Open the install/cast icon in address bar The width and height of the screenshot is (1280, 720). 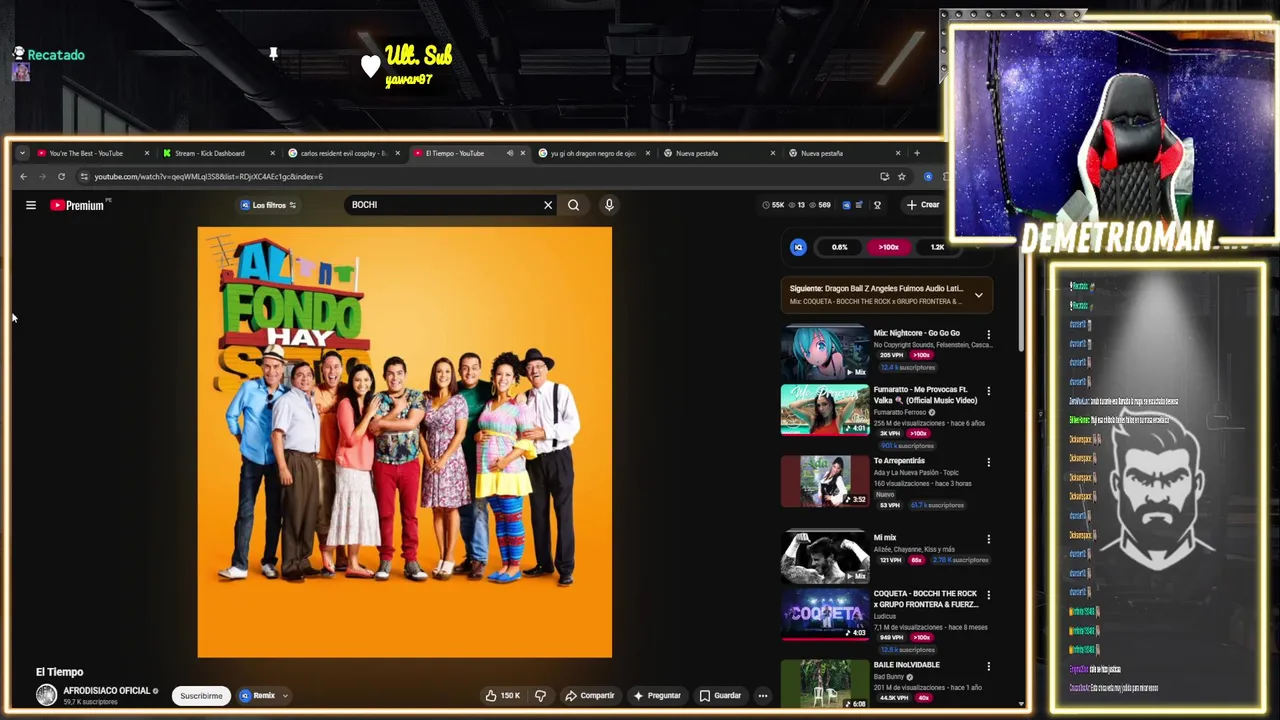click(x=884, y=177)
